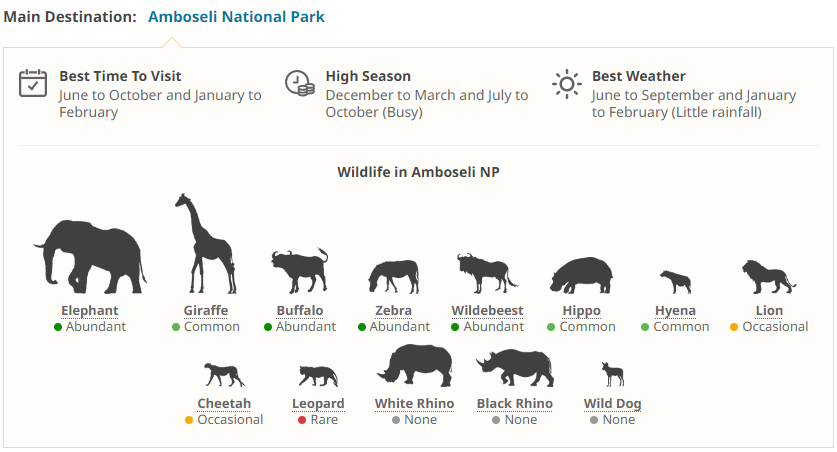Select the wildebeest silhouette icon
837x452 pixels.
[x=486, y=273]
